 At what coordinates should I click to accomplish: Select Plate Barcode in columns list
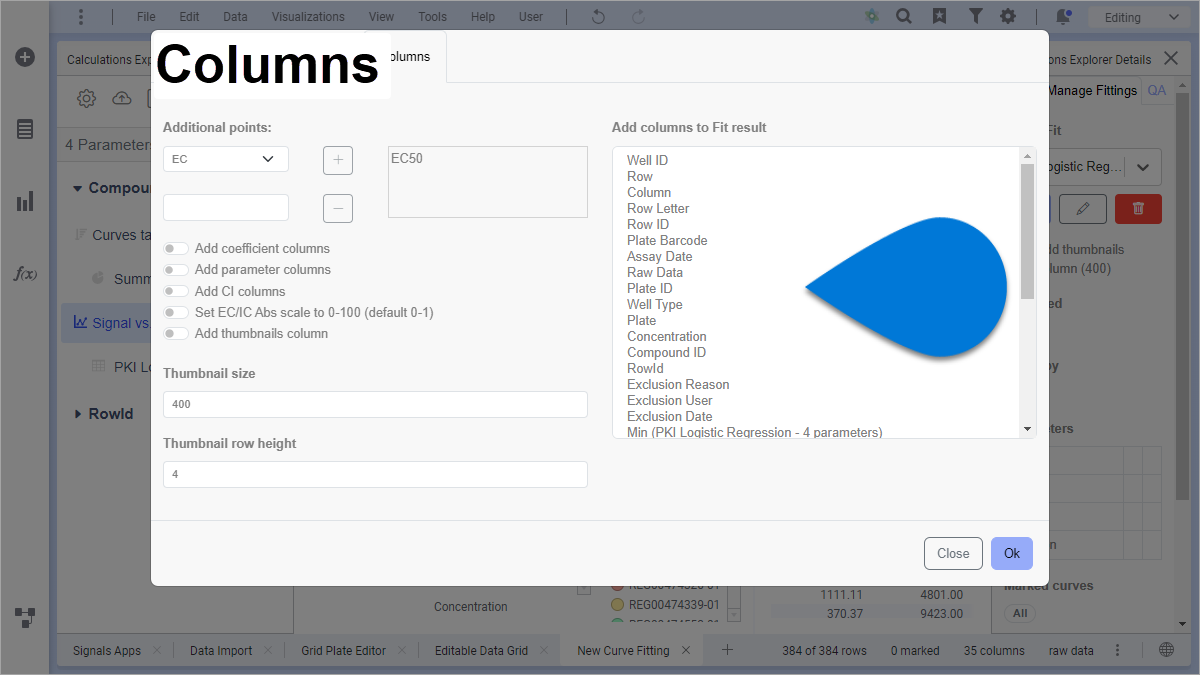[x=667, y=240]
